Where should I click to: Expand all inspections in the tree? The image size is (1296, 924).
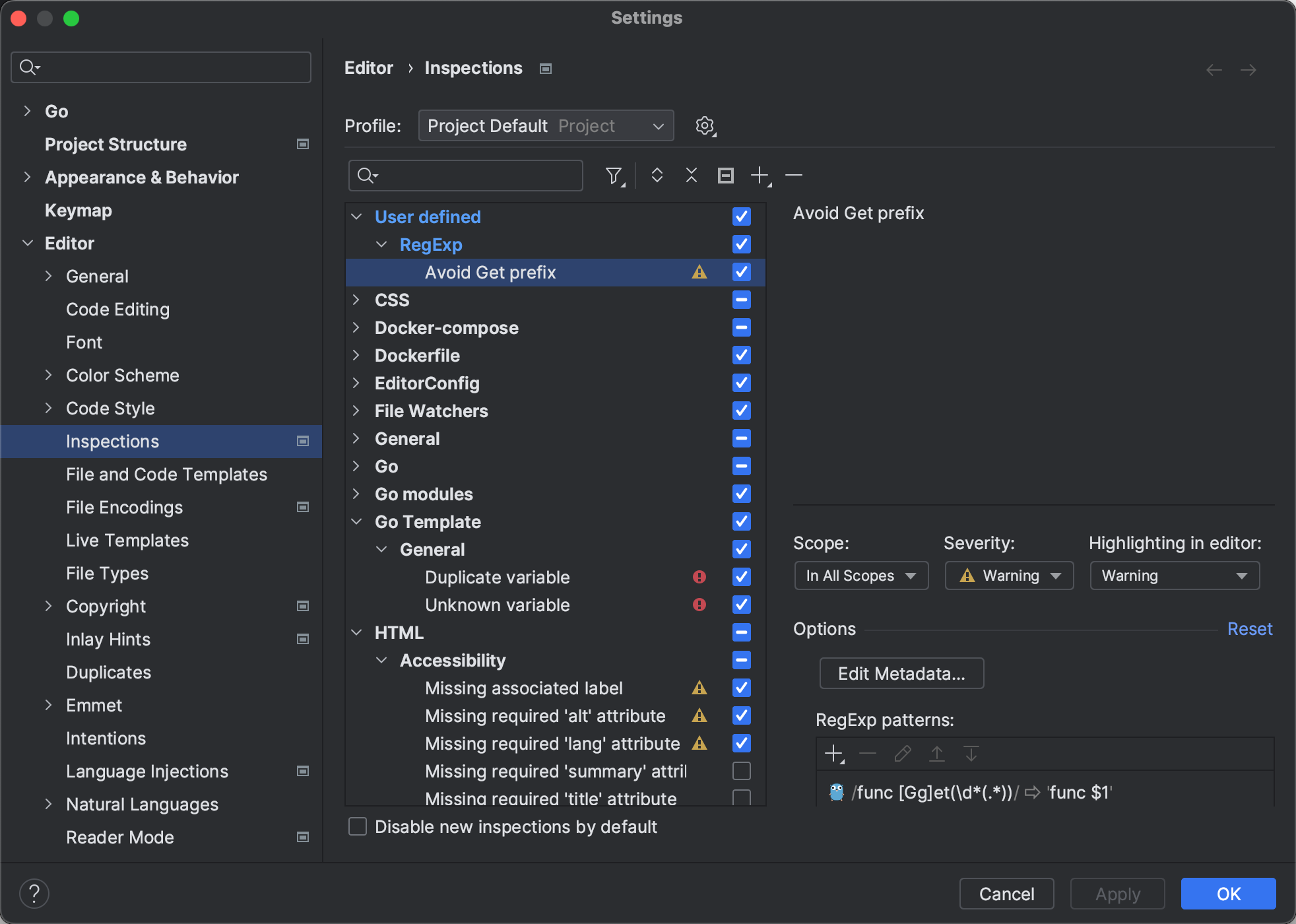(657, 176)
